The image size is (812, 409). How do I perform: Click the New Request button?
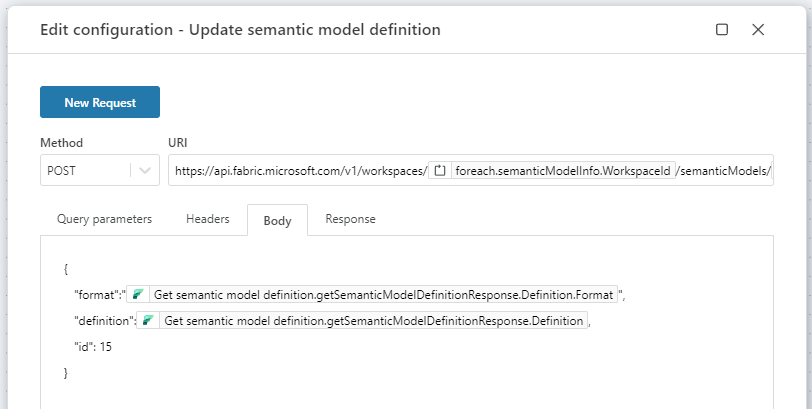coord(99,102)
